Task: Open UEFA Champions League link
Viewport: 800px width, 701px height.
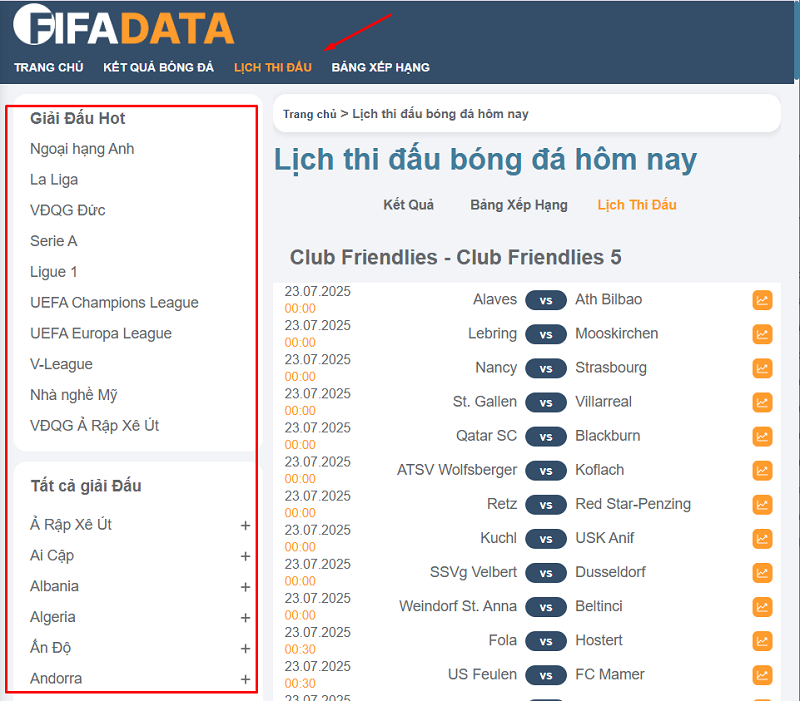Action: tap(114, 303)
